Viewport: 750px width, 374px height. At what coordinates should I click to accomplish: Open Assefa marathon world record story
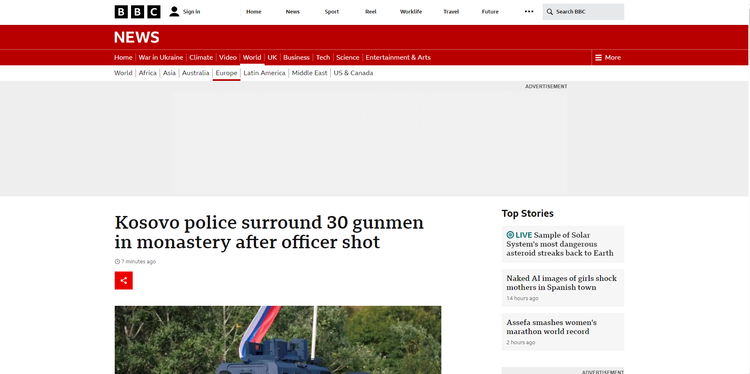pos(551,327)
